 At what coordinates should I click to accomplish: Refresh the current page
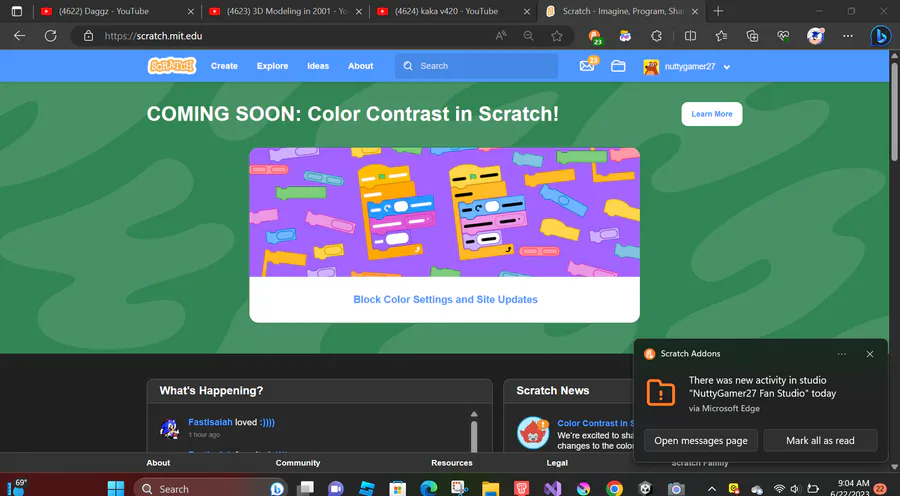[51, 36]
